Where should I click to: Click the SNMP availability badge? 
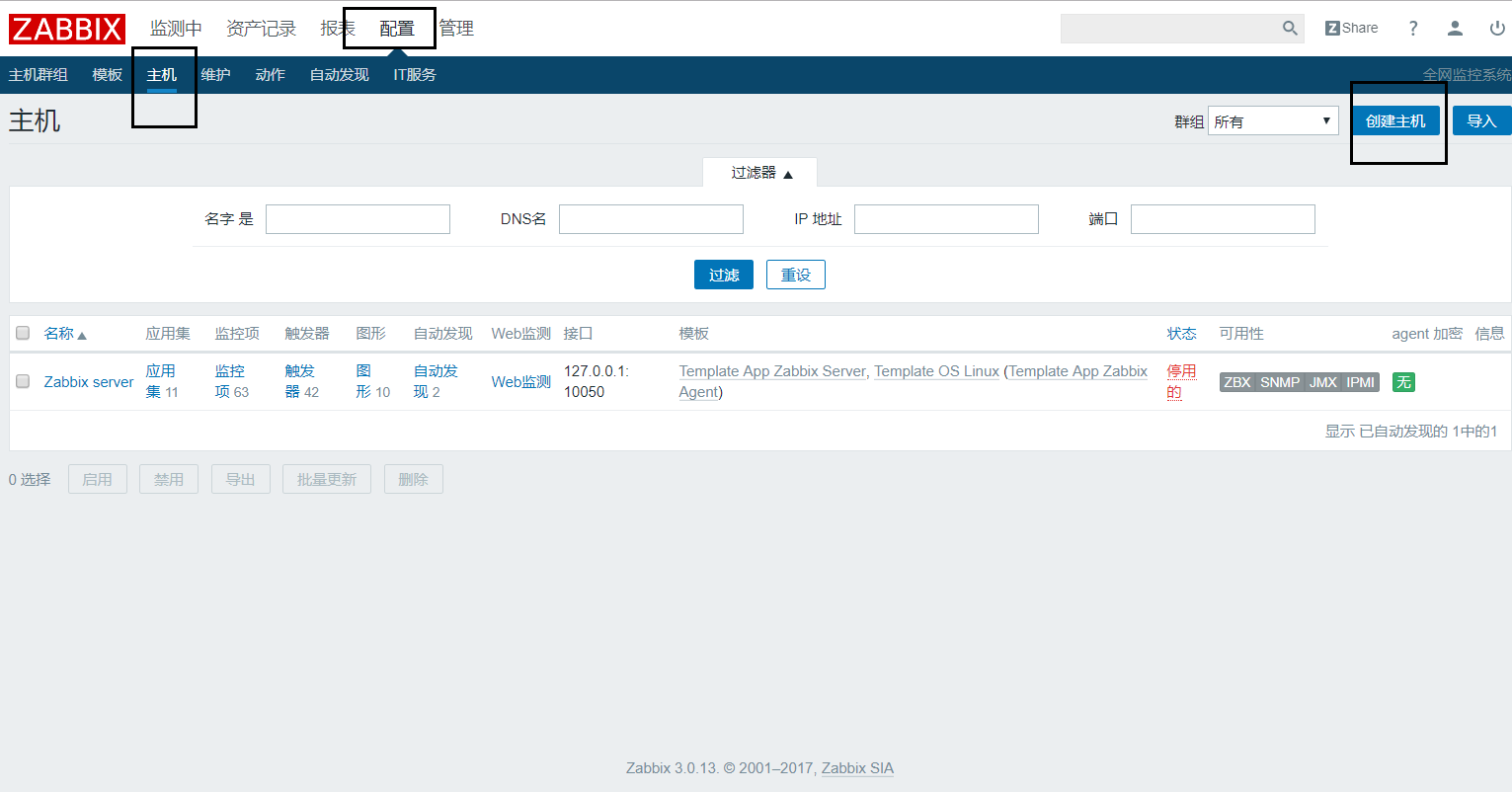point(1280,382)
